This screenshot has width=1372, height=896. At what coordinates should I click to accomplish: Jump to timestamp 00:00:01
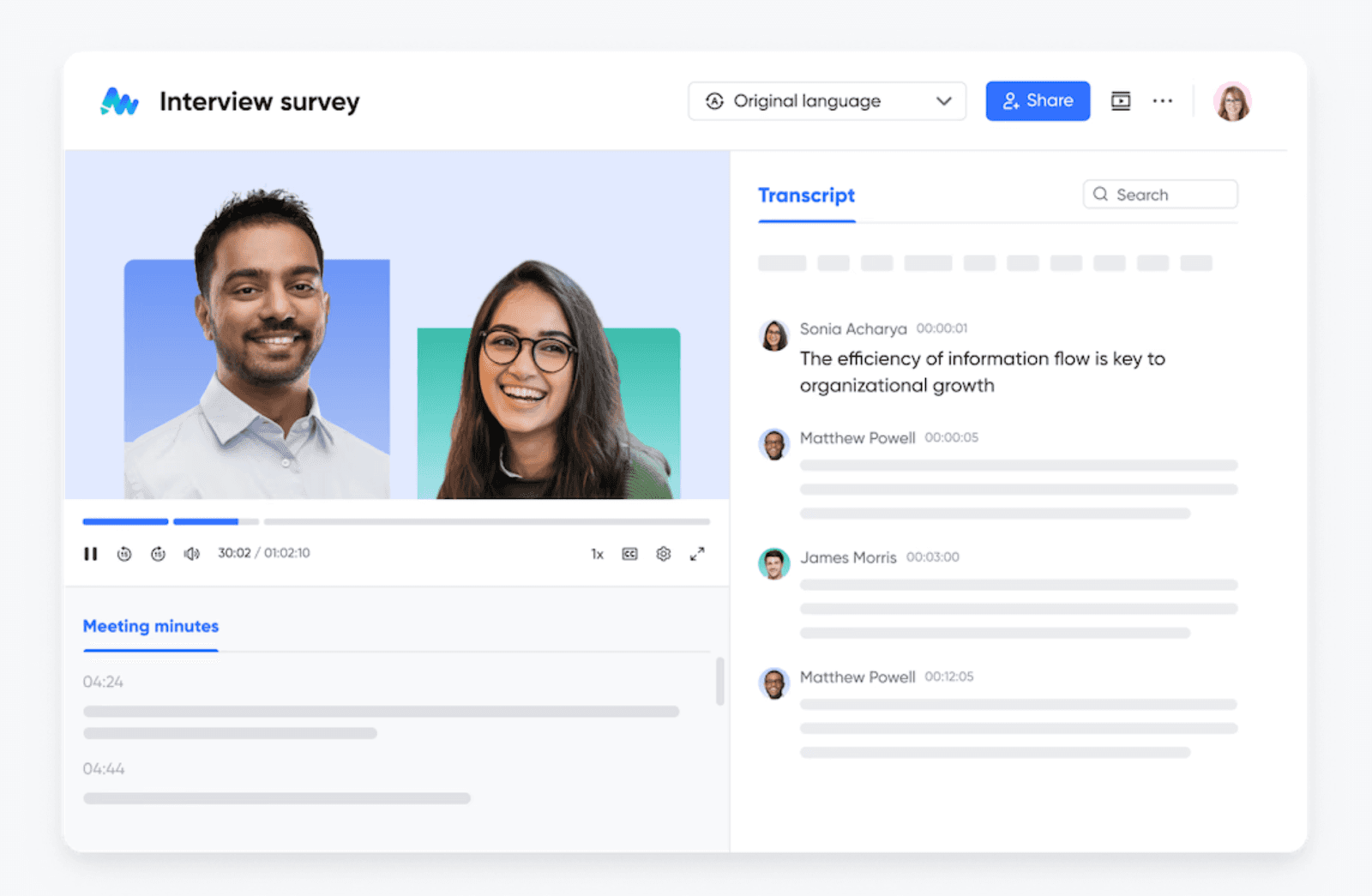tap(942, 328)
